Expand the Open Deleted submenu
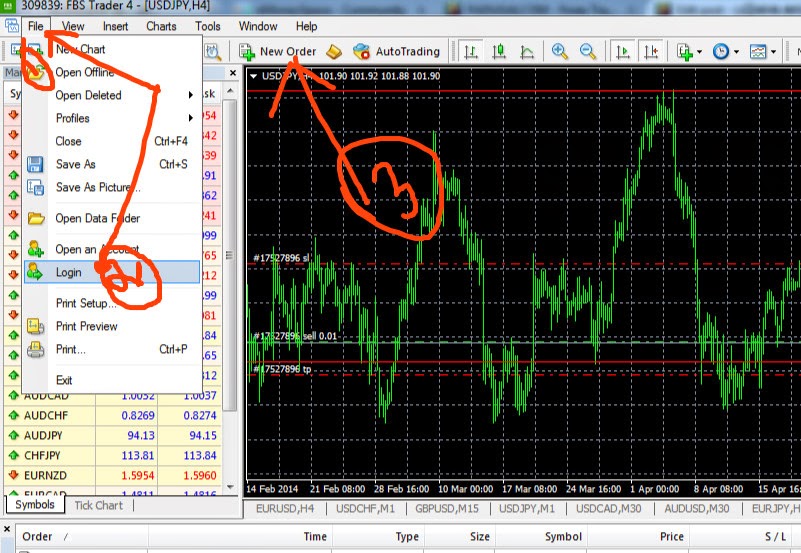 point(112,95)
